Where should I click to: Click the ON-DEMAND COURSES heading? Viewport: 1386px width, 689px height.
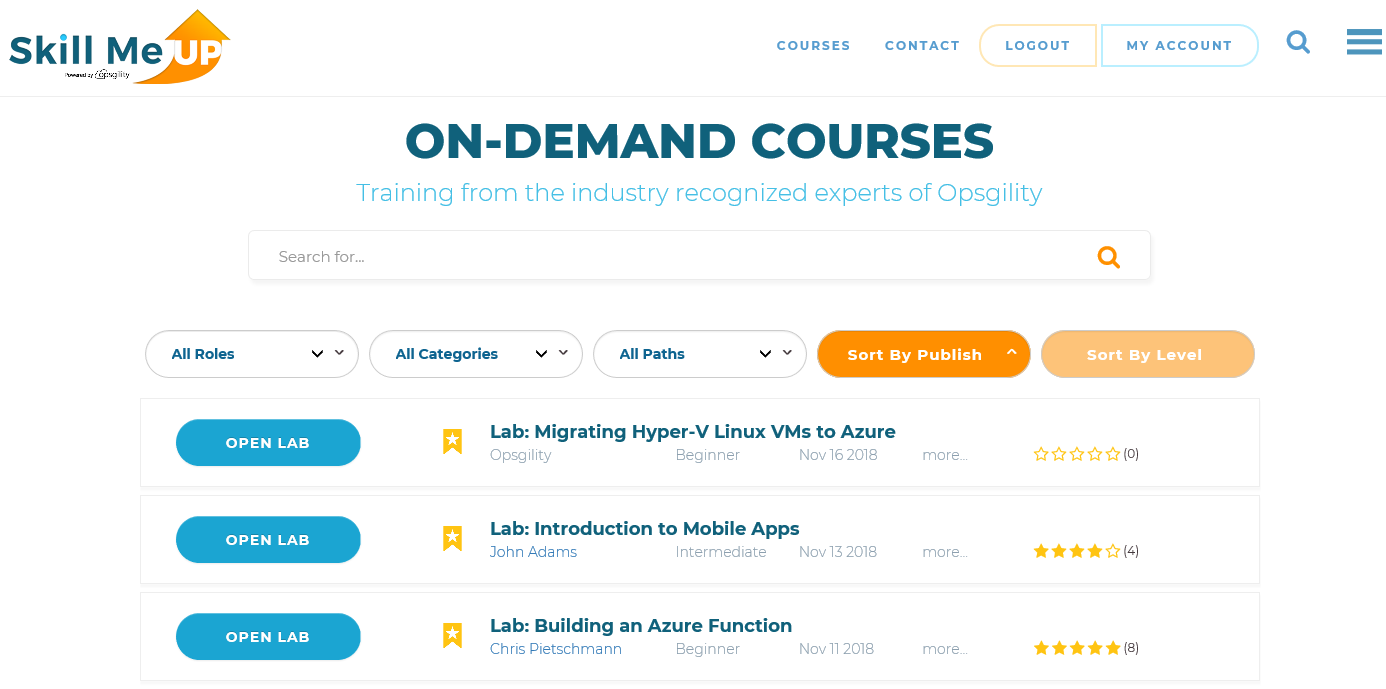(x=699, y=141)
